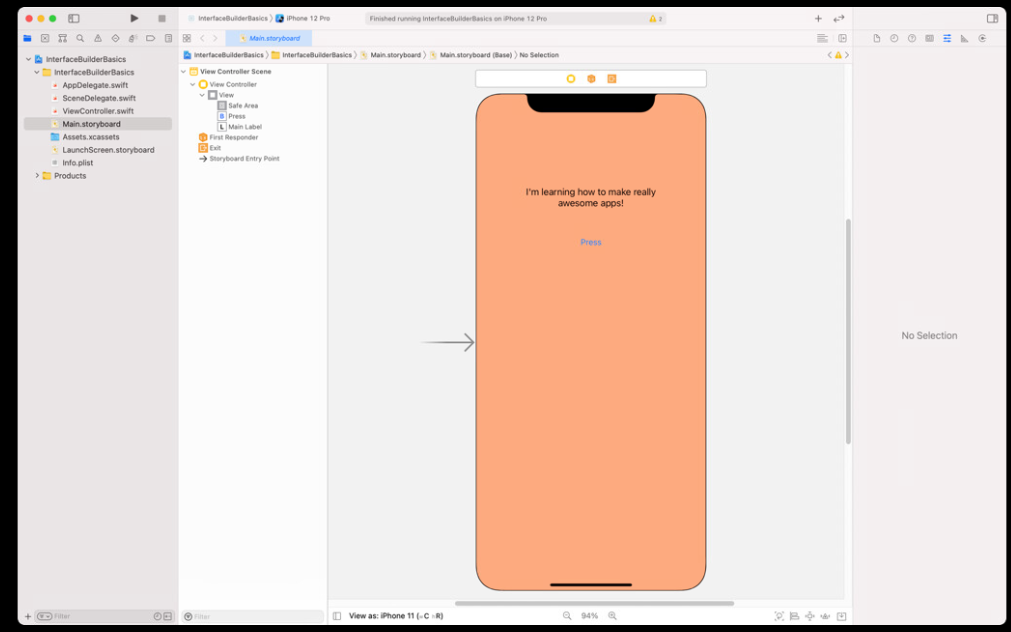Select Exit in document outline

coord(215,148)
